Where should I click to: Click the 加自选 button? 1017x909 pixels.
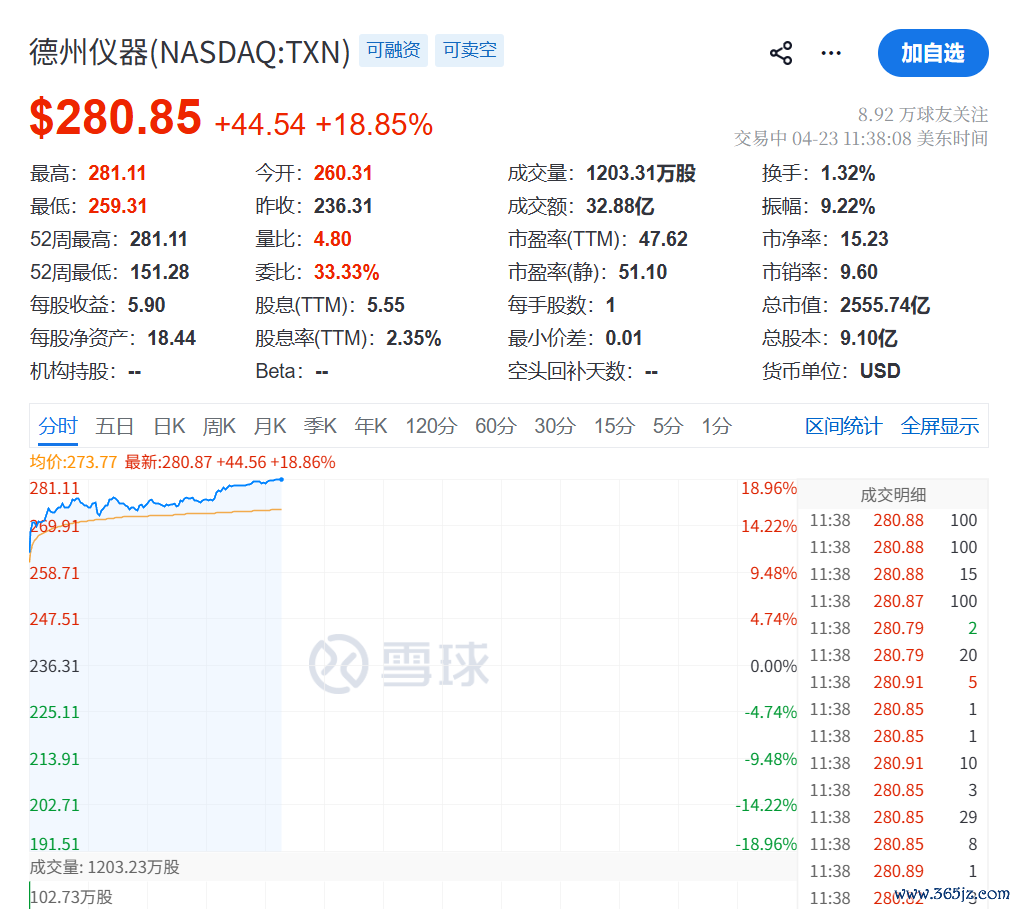click(933, 53)
